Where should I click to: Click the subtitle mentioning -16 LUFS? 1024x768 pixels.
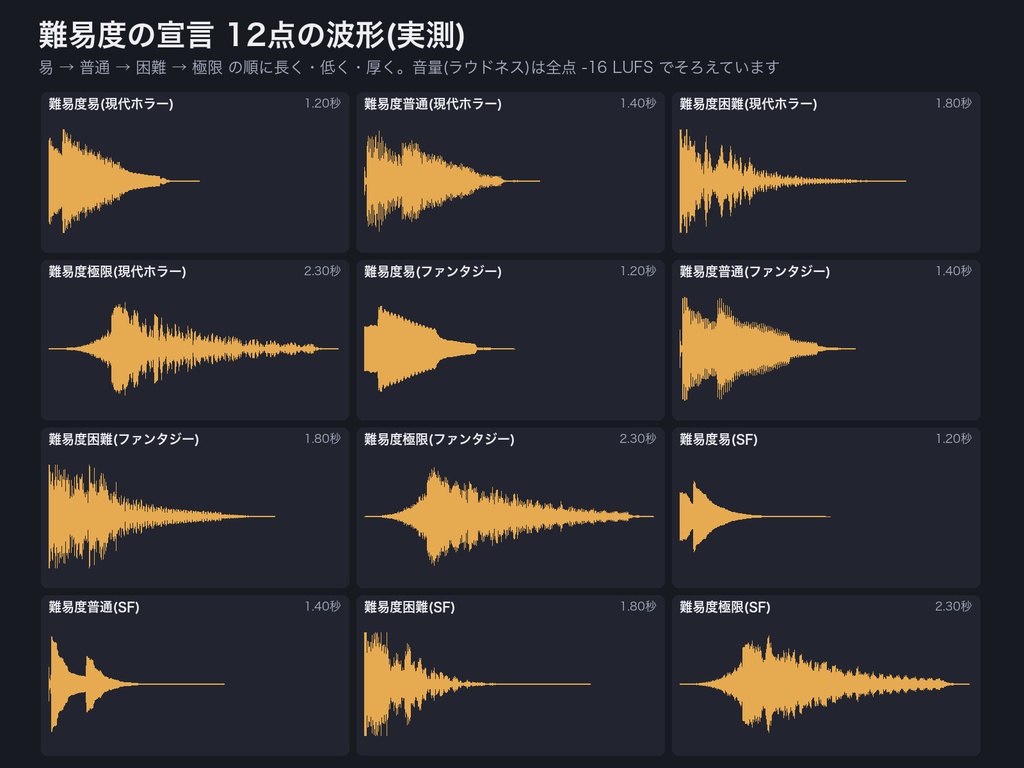pos(409,67)
